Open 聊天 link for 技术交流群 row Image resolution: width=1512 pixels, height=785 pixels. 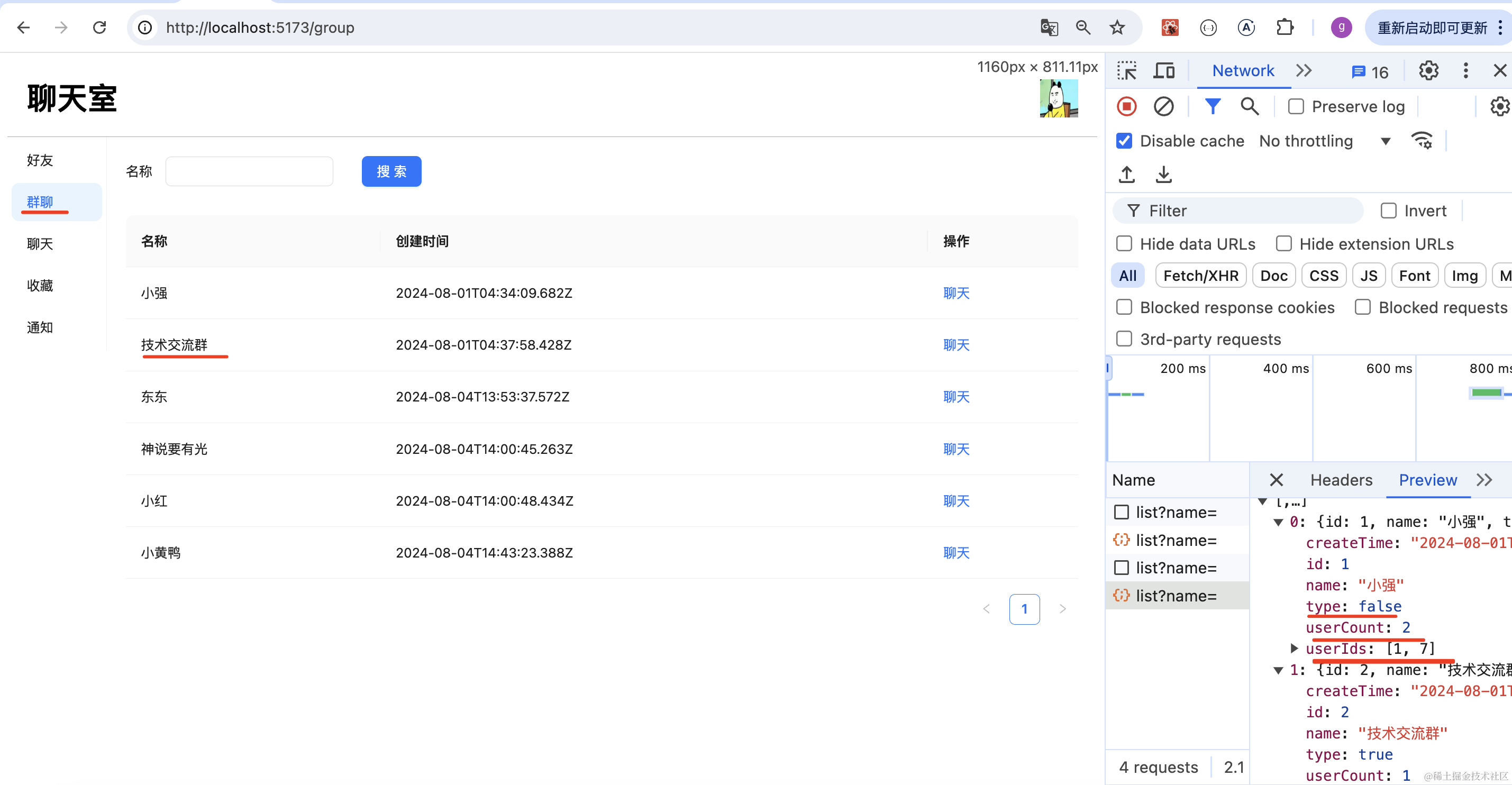tap(955, 345)
